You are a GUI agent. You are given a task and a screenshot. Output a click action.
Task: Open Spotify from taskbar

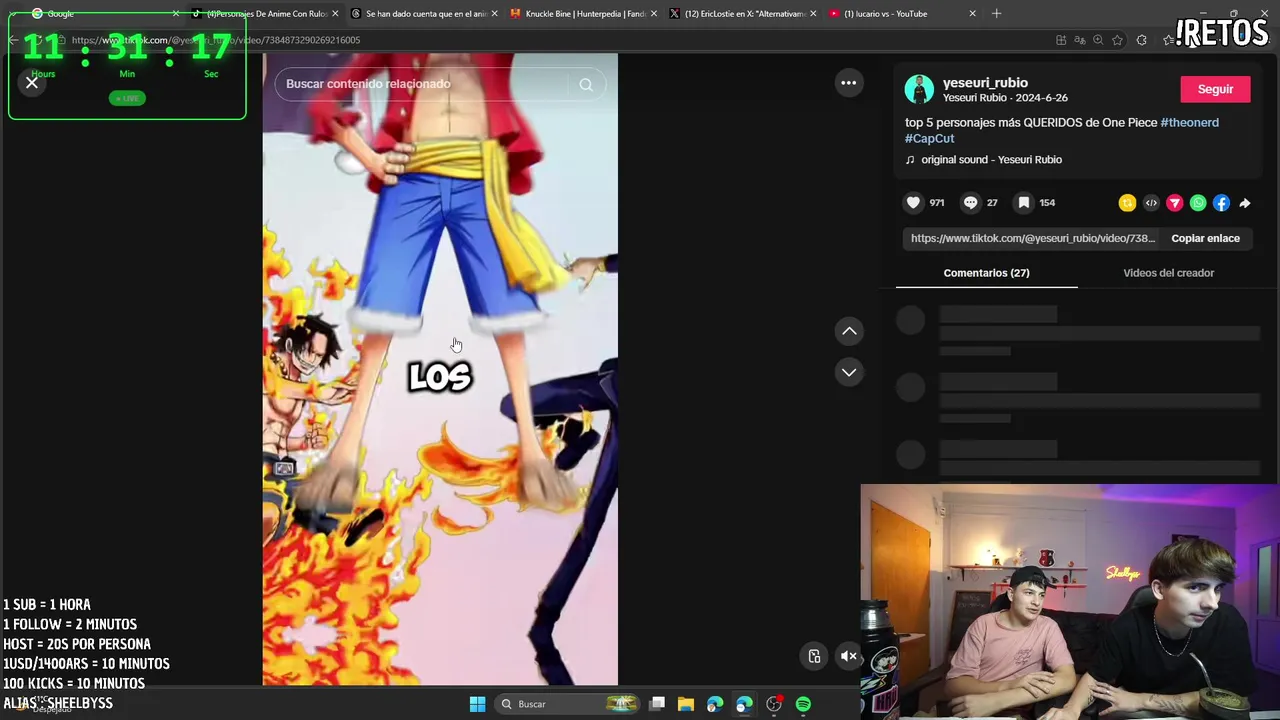tap(803, 704)
